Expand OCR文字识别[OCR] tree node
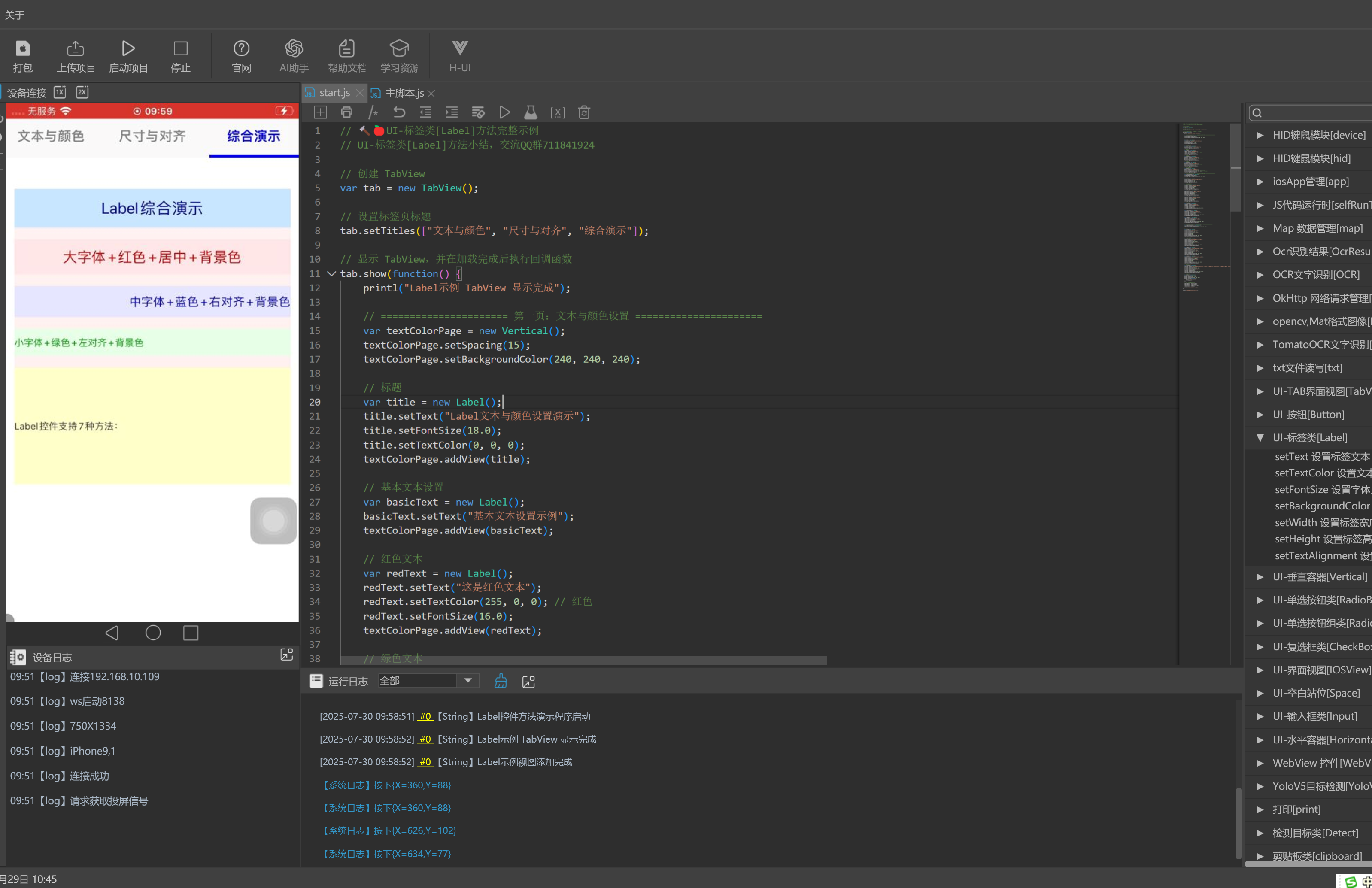The width and height of the screenshot is (1372, 888). pyautogui.click(x=1260, y=274)
